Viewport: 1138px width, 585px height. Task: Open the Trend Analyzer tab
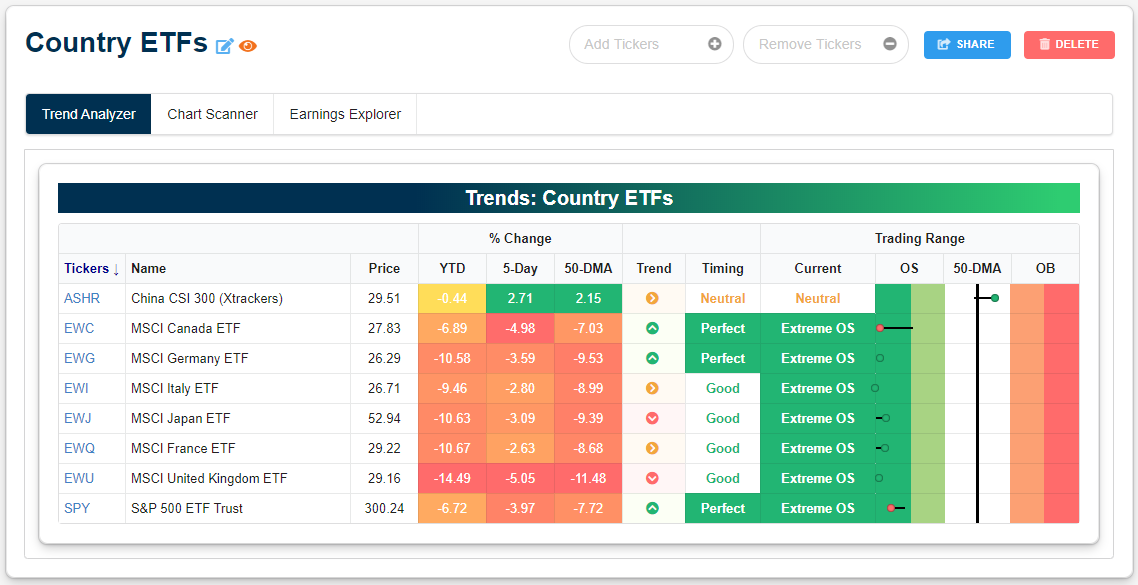pyautogui.click(x=89, y=114)
